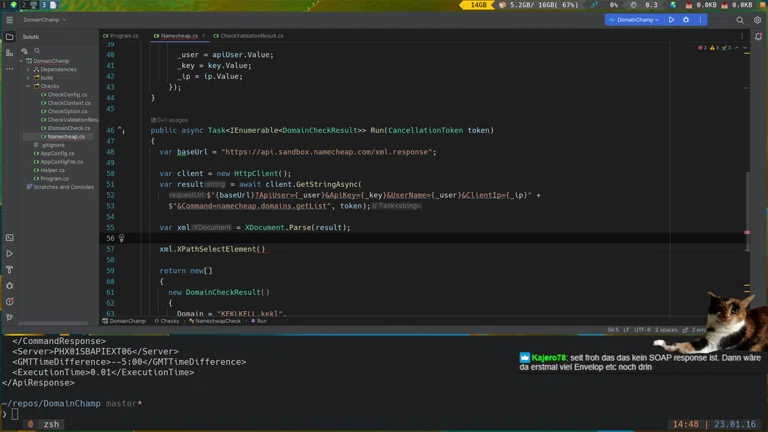
Task: Click the 0+1 usages code lens
Action: tap(169, 120)
